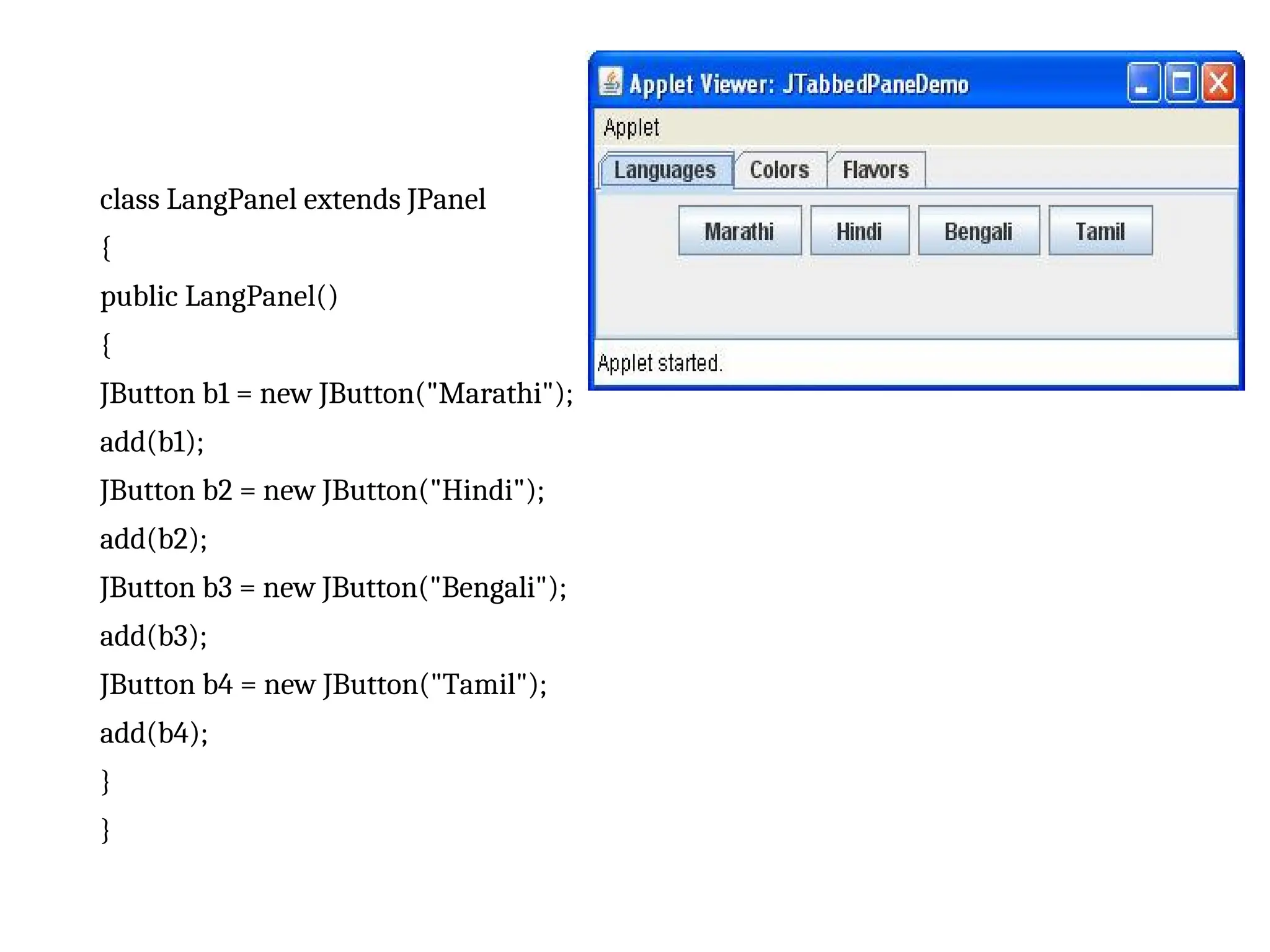The height and width of the screenshot is (952, 1270).
Task: Click the JButton b2 Hindi code line
Action: coord(322,491)
